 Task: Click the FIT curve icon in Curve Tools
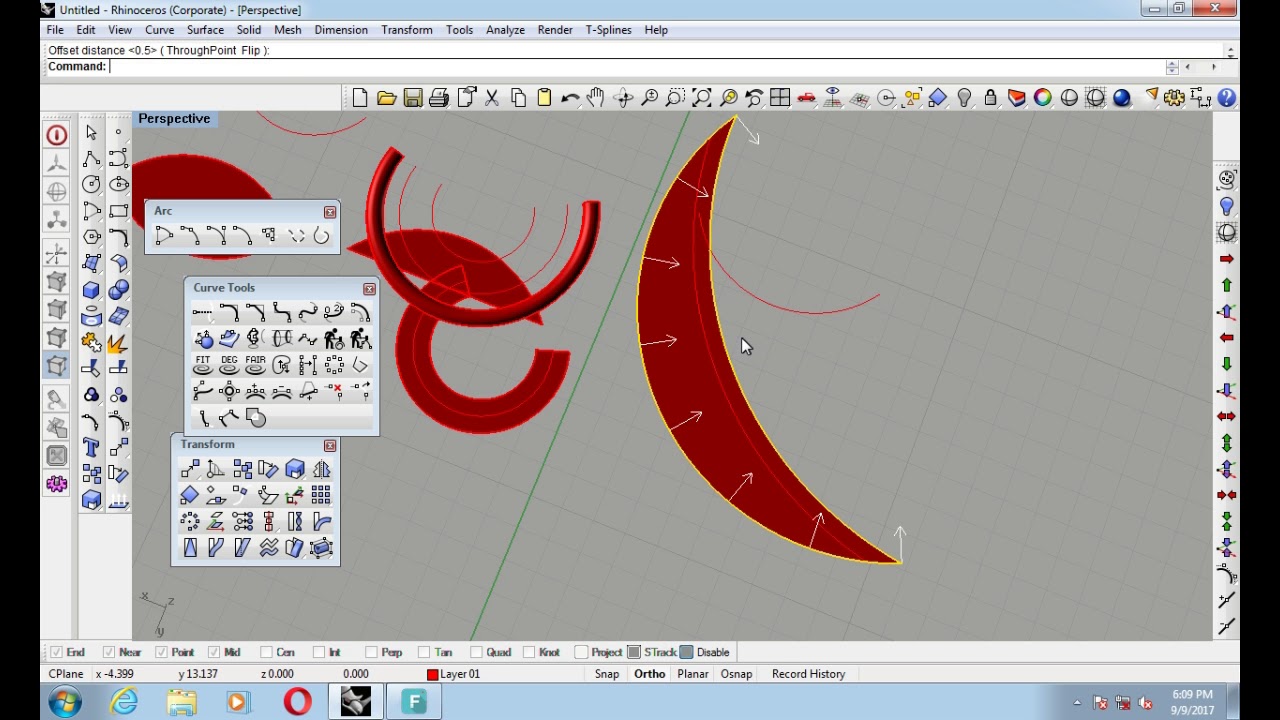tap(203, 365)
